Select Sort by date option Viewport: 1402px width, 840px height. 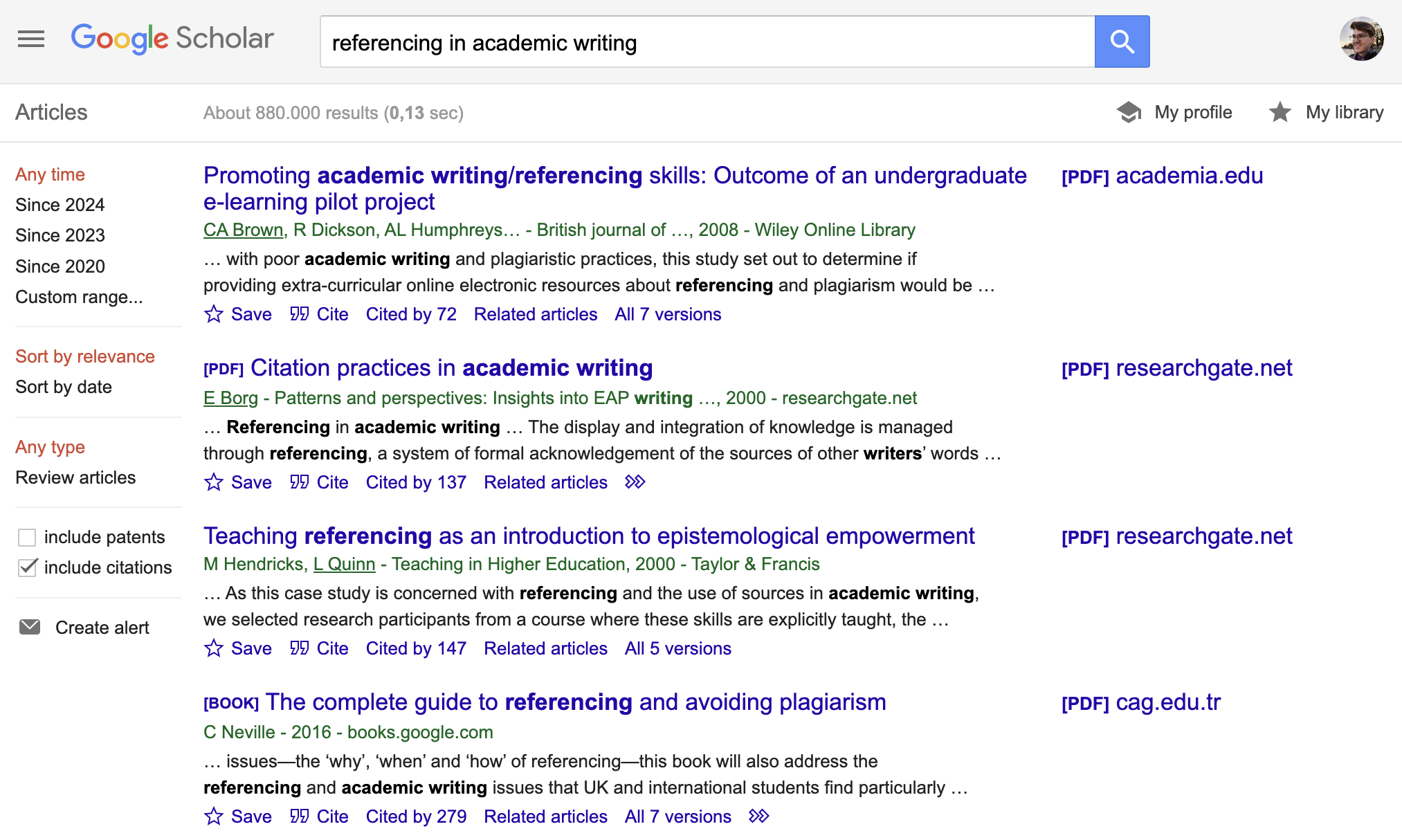click(64, 387)
